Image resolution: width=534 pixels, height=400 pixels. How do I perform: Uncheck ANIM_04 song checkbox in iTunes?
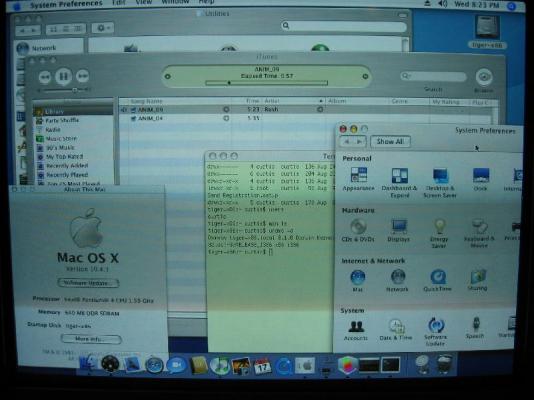point(134,118)
